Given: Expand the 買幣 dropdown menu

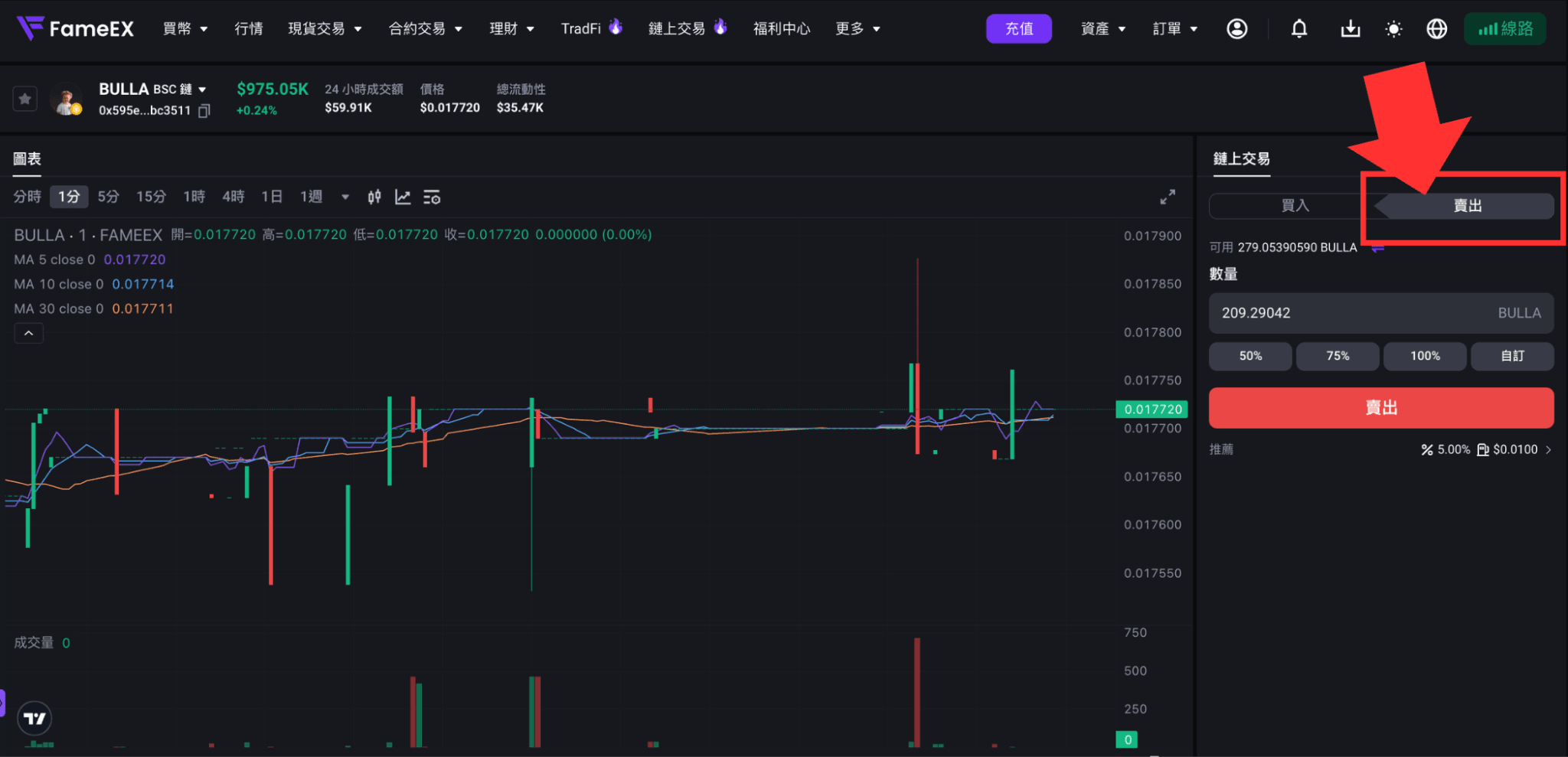Looking at the screenshot, I should tap(185, 29).
